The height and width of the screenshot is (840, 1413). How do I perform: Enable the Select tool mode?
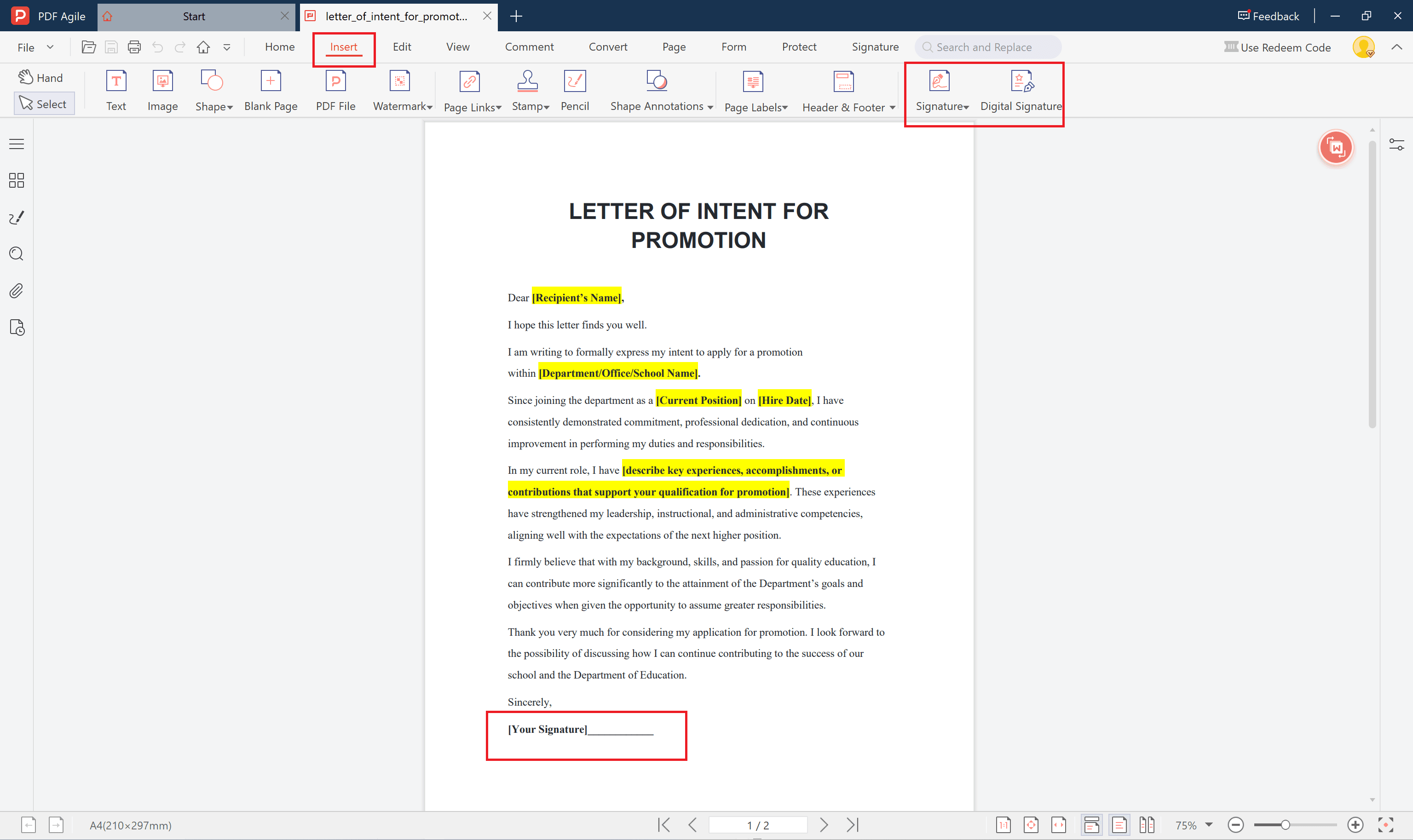[x=44, y=103]
